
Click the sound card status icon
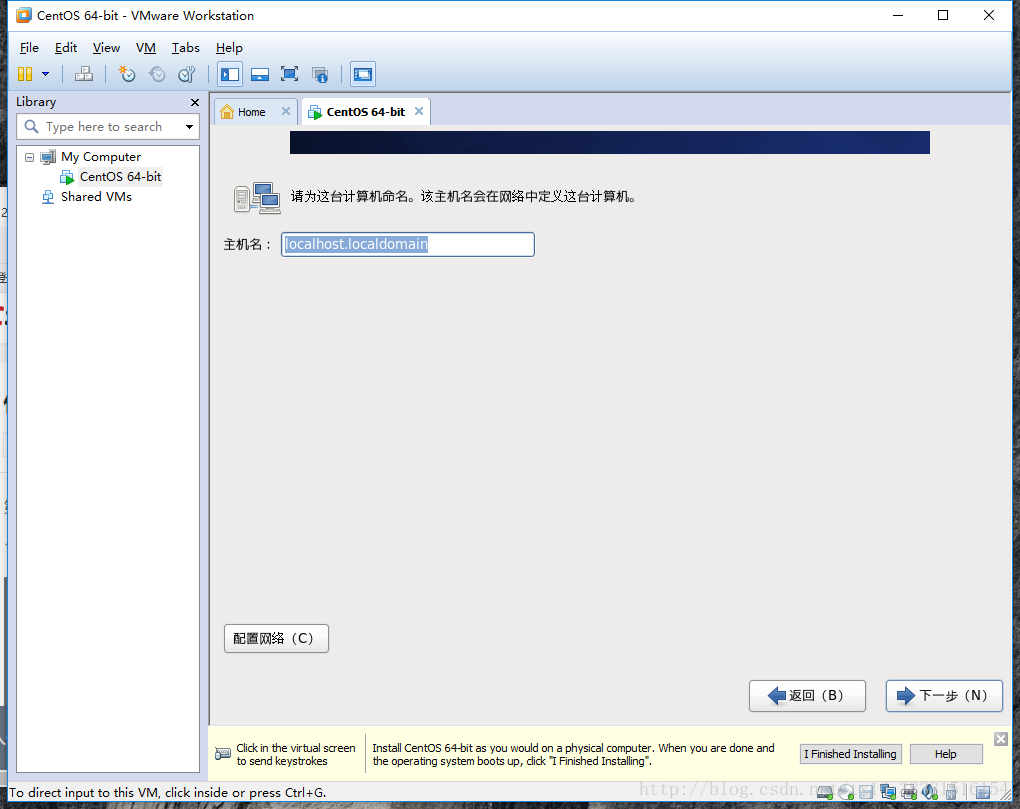tap(930, 791)
